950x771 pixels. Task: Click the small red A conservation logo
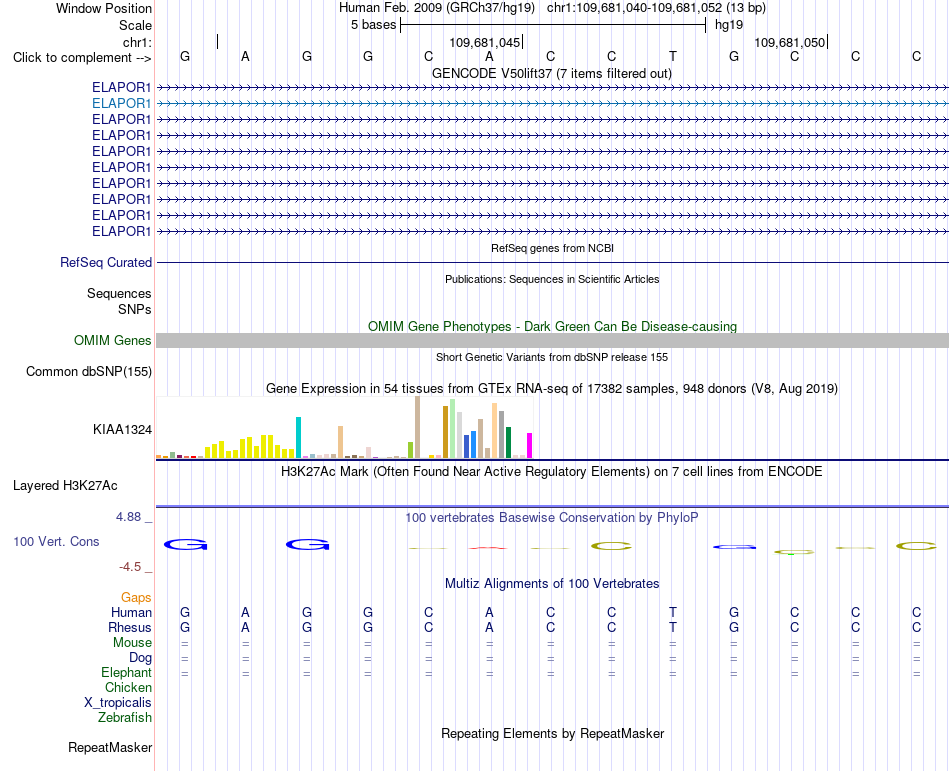(488, 548)
